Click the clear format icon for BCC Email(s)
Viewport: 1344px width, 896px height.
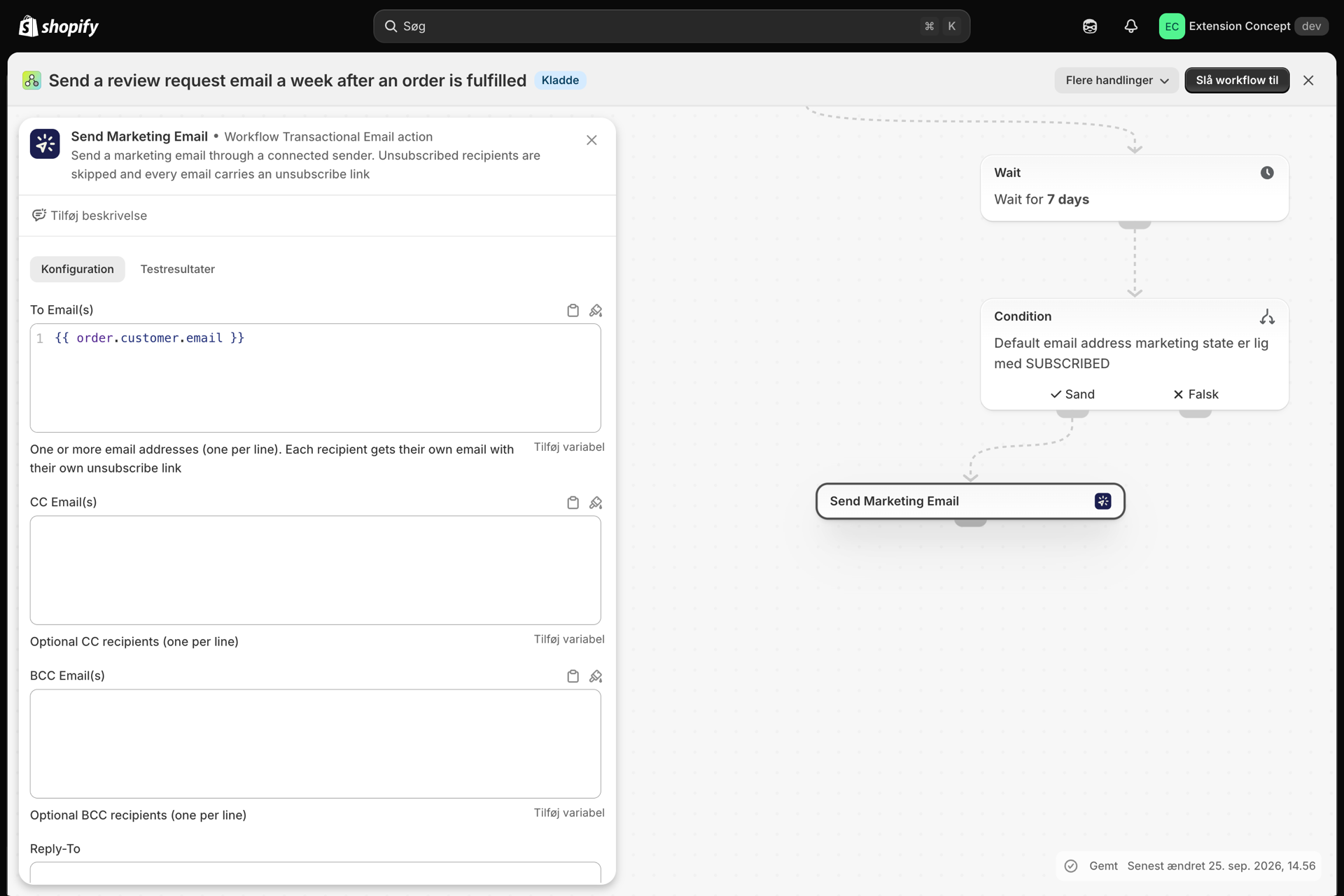(596, 677)
